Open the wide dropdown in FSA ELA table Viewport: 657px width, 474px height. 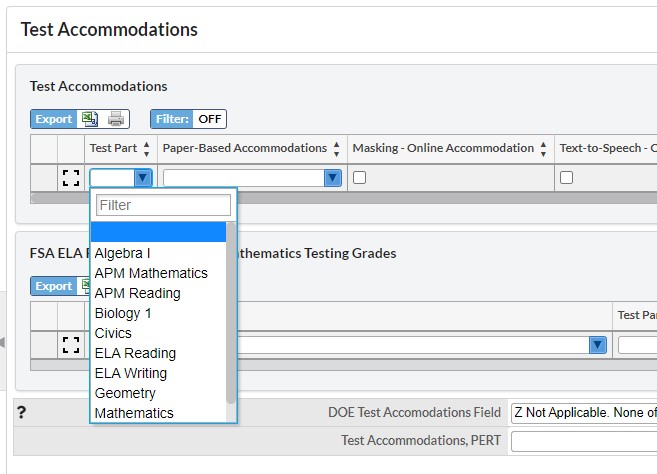(x=597, y=345)
